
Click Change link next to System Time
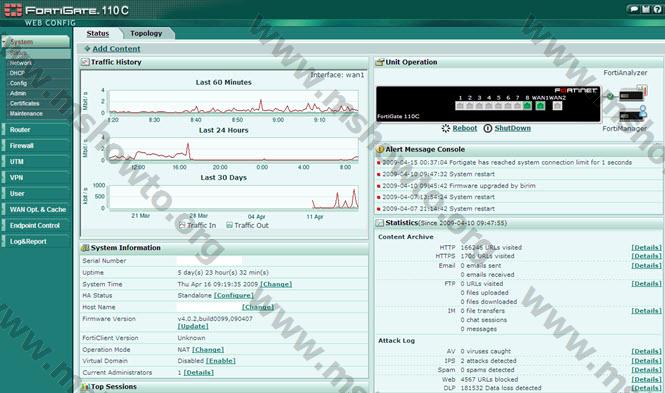[276, 284]
